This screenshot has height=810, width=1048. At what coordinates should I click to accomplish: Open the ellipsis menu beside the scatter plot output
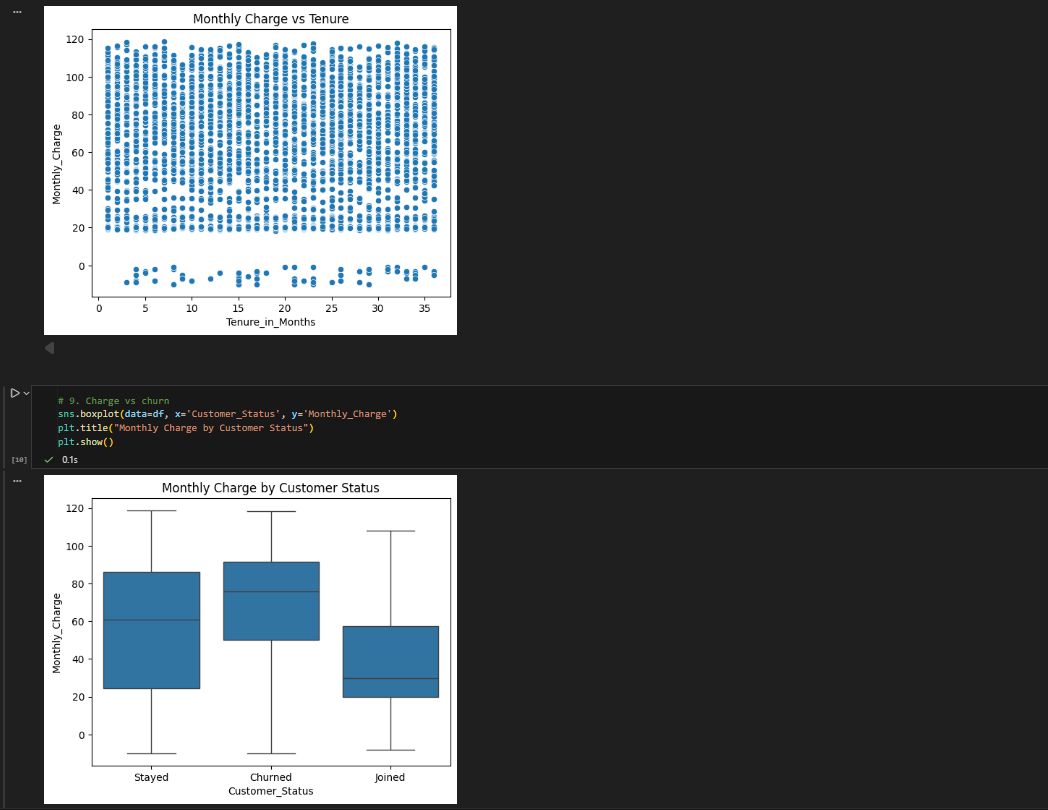click(x=15, y=13)
